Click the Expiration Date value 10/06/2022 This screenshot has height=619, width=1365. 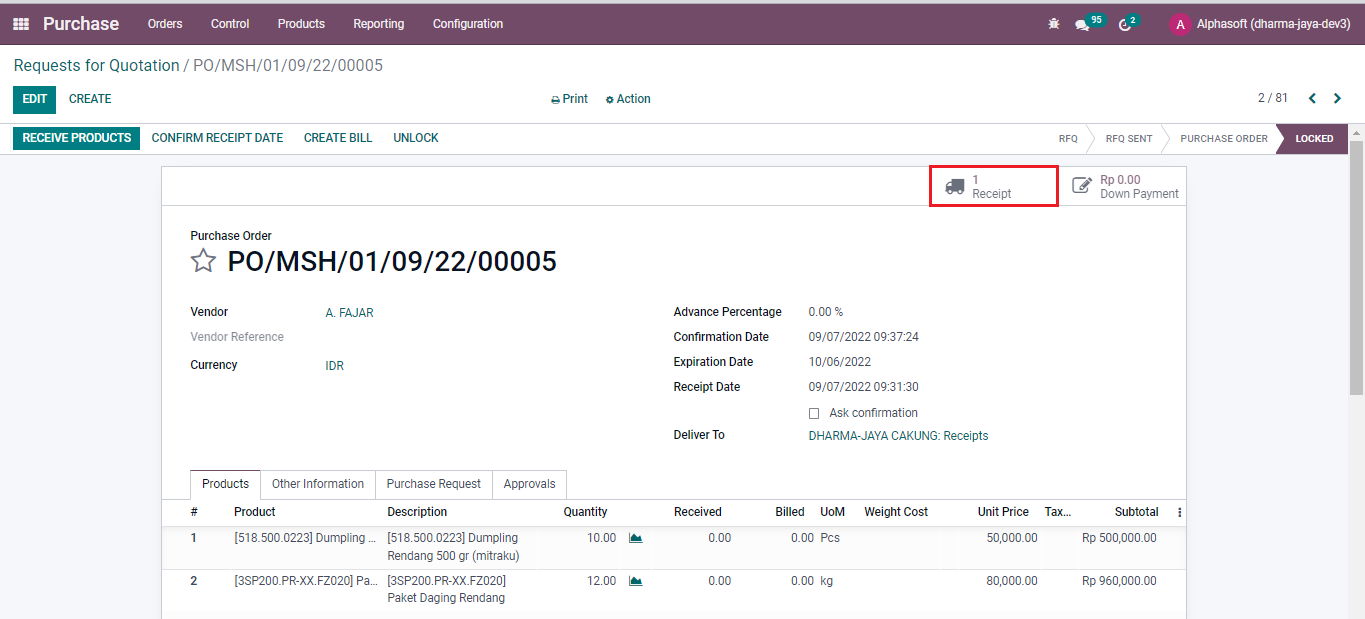tap(839, 362)
